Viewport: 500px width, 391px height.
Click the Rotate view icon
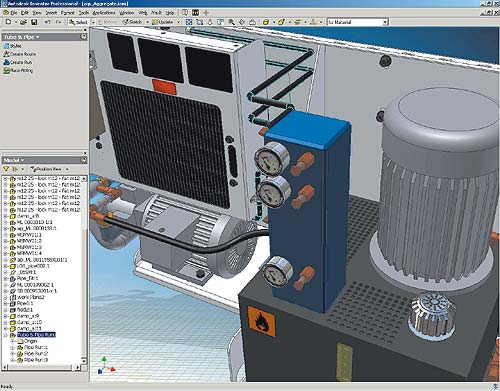click(x=242, y=22)
